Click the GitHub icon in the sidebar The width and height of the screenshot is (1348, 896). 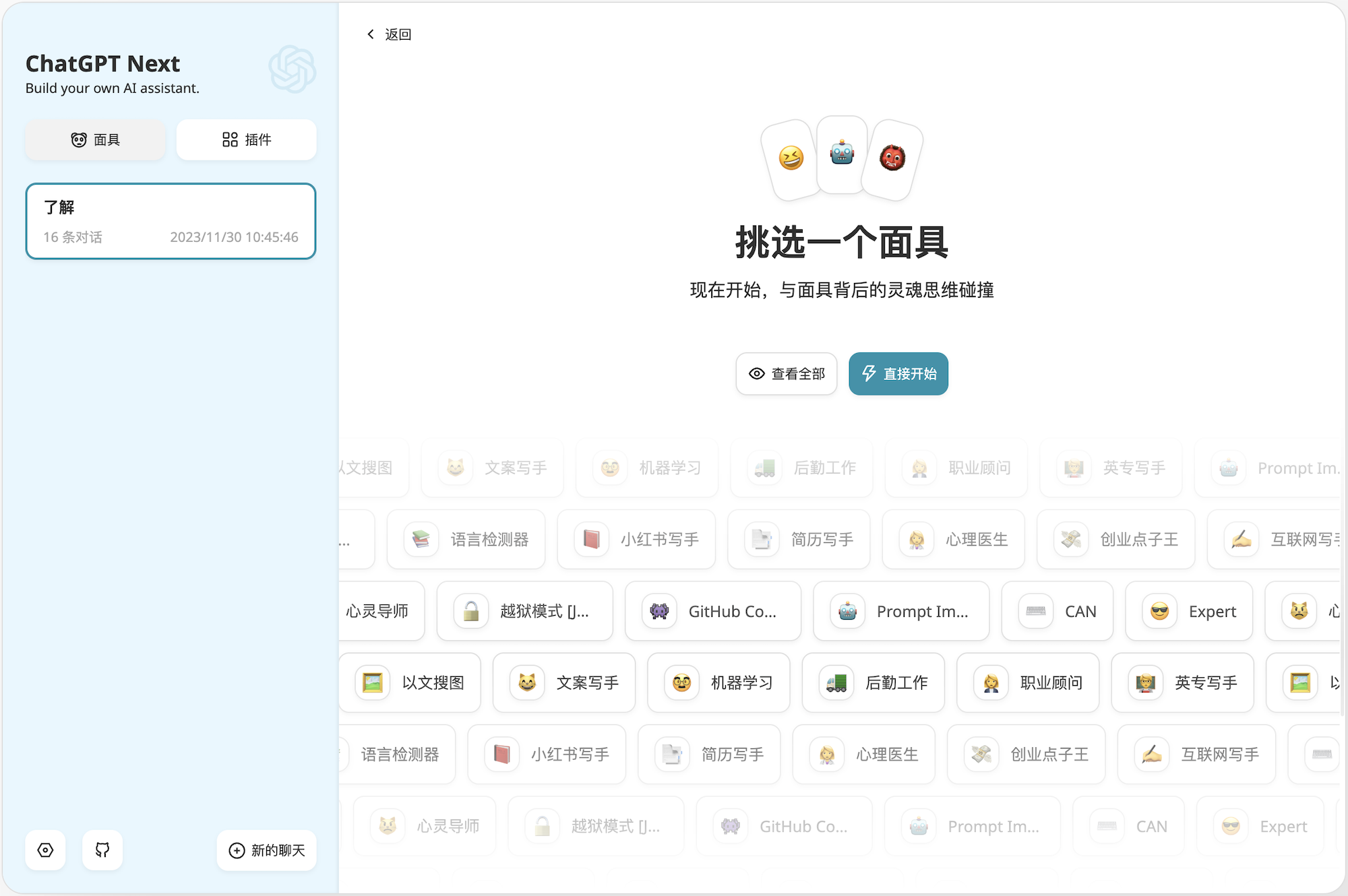[x=102, y=850]
